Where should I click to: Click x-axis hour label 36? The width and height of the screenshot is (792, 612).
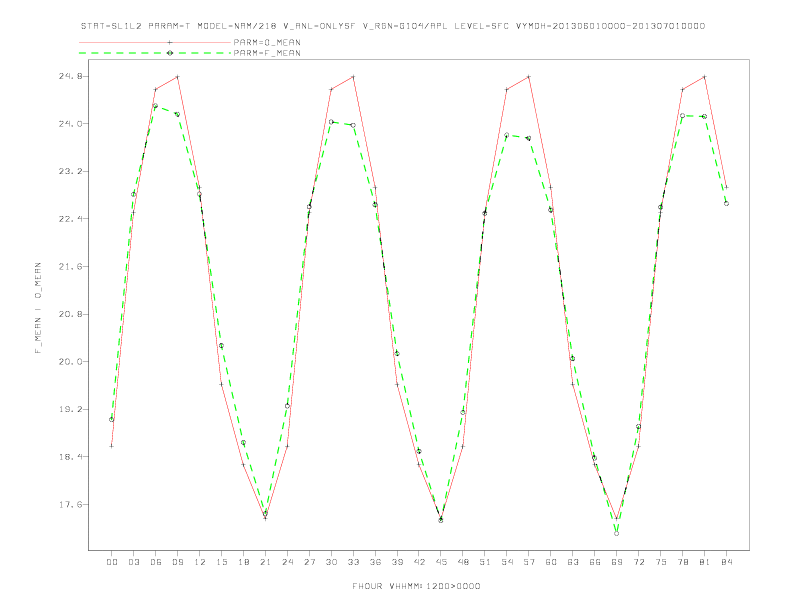pos(375,562)
